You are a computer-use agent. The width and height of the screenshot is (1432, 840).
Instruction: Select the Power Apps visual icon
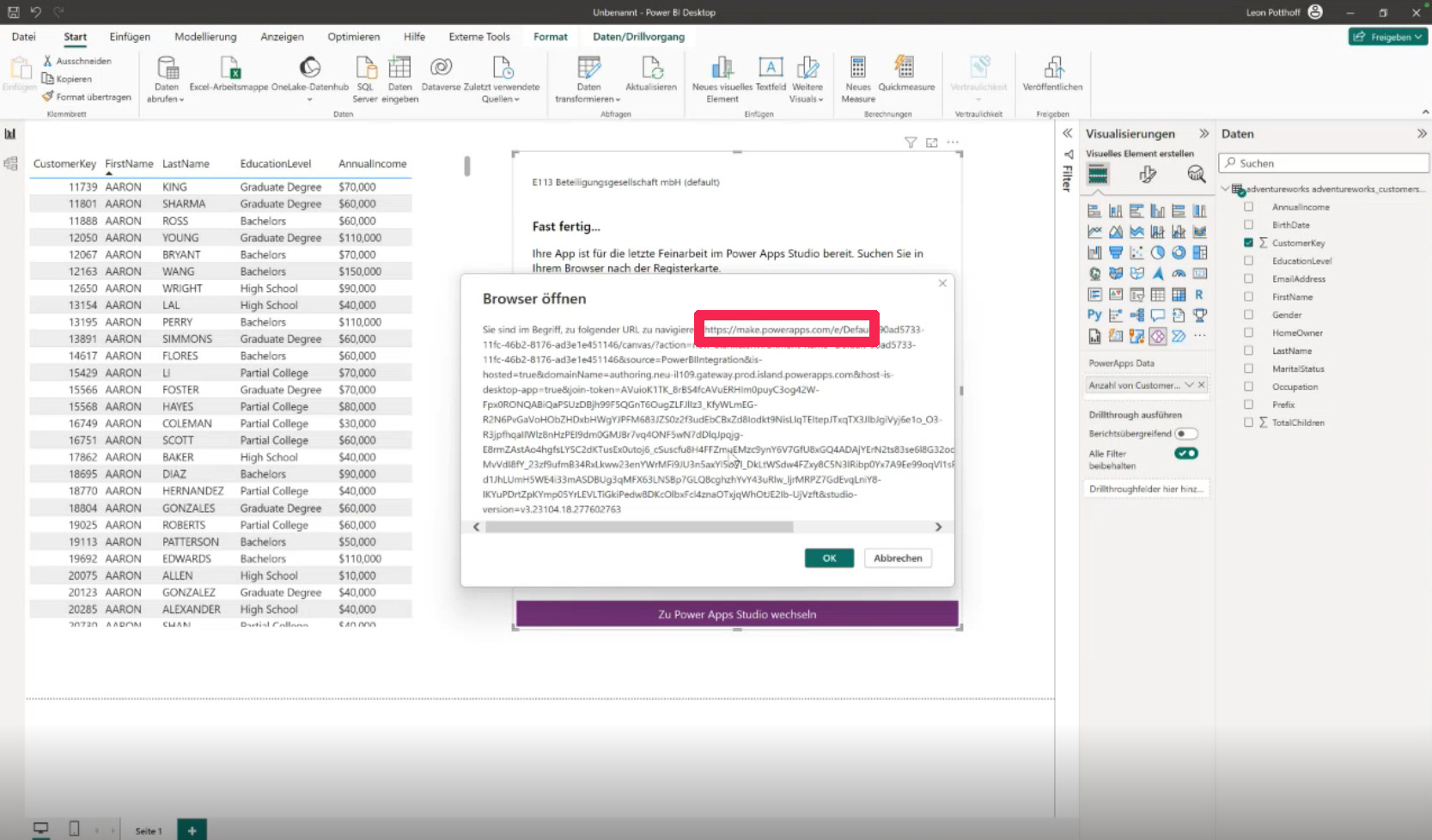1158,336
